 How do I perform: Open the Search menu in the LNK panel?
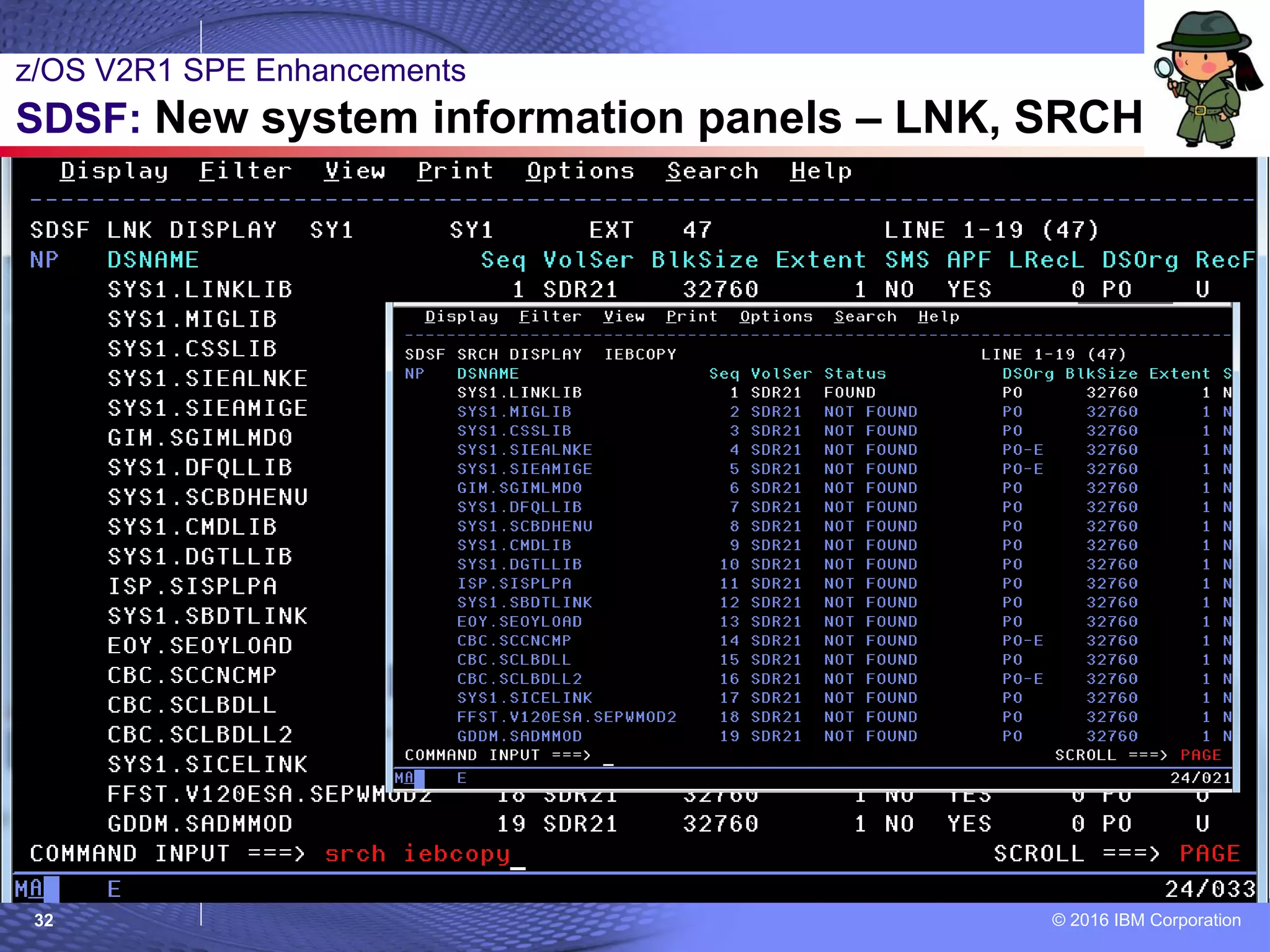(713, 171)
